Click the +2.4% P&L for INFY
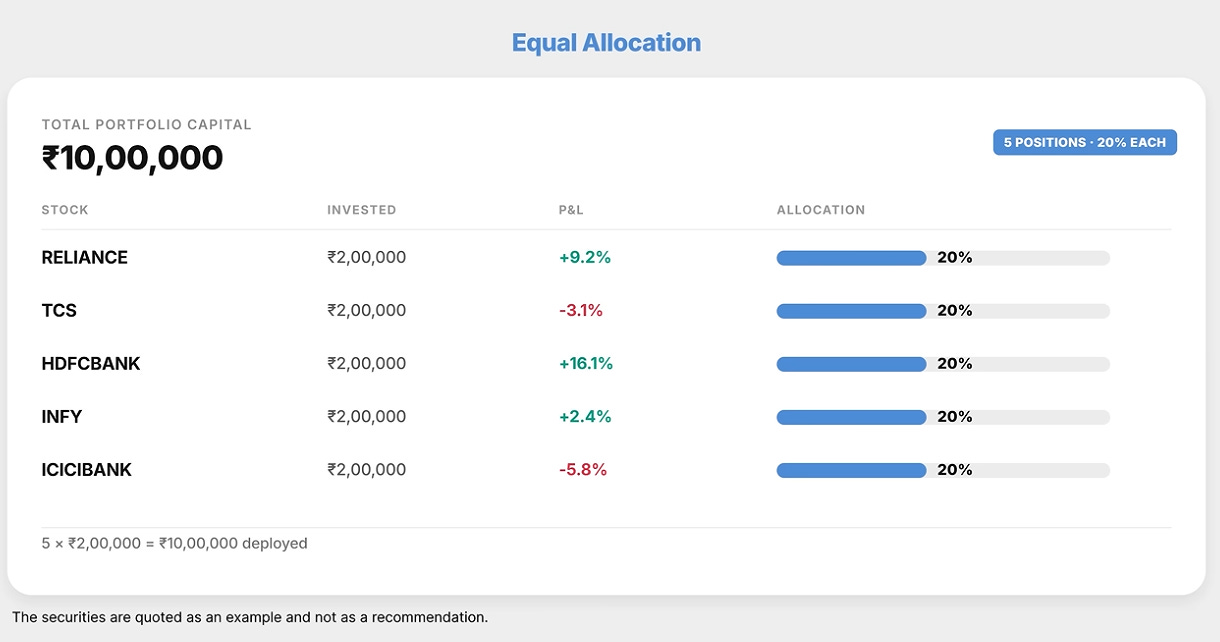The height and width of the screenshot is (642, 1220). 585,417
